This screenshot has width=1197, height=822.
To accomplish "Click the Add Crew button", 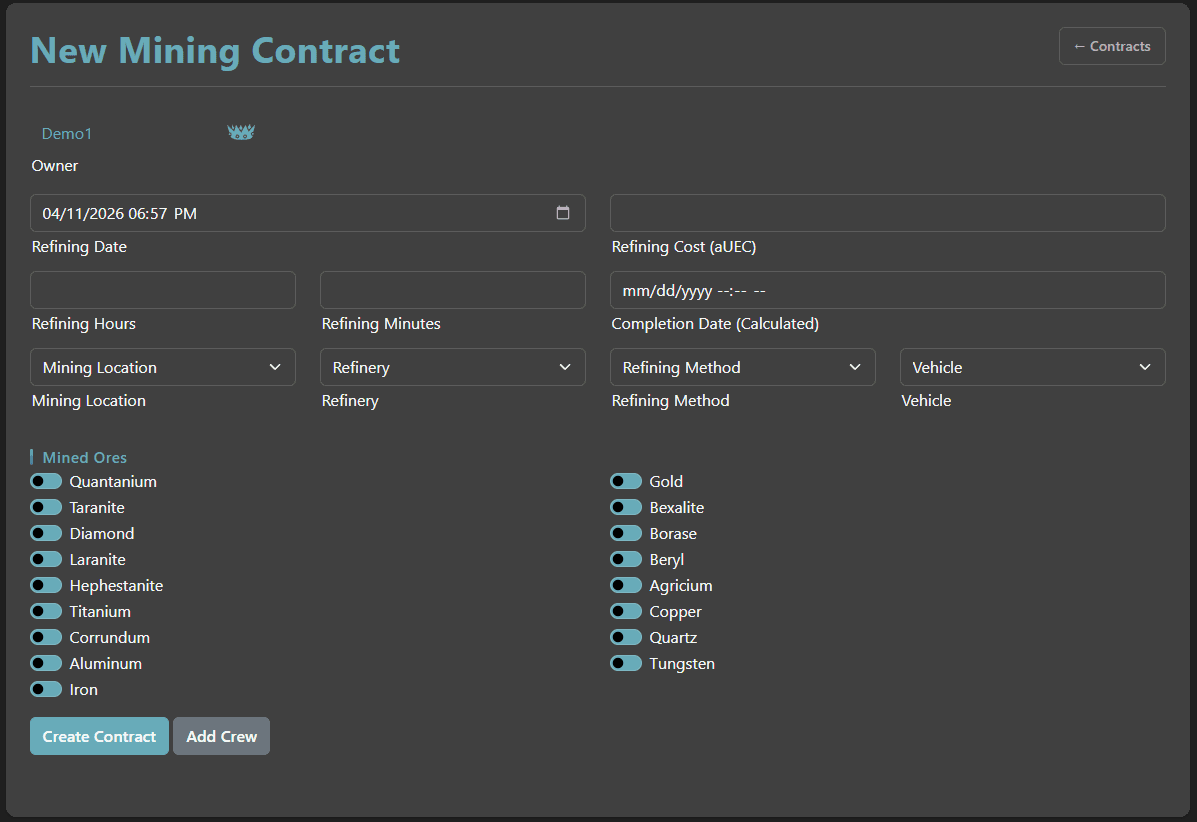I will (221, 736).
